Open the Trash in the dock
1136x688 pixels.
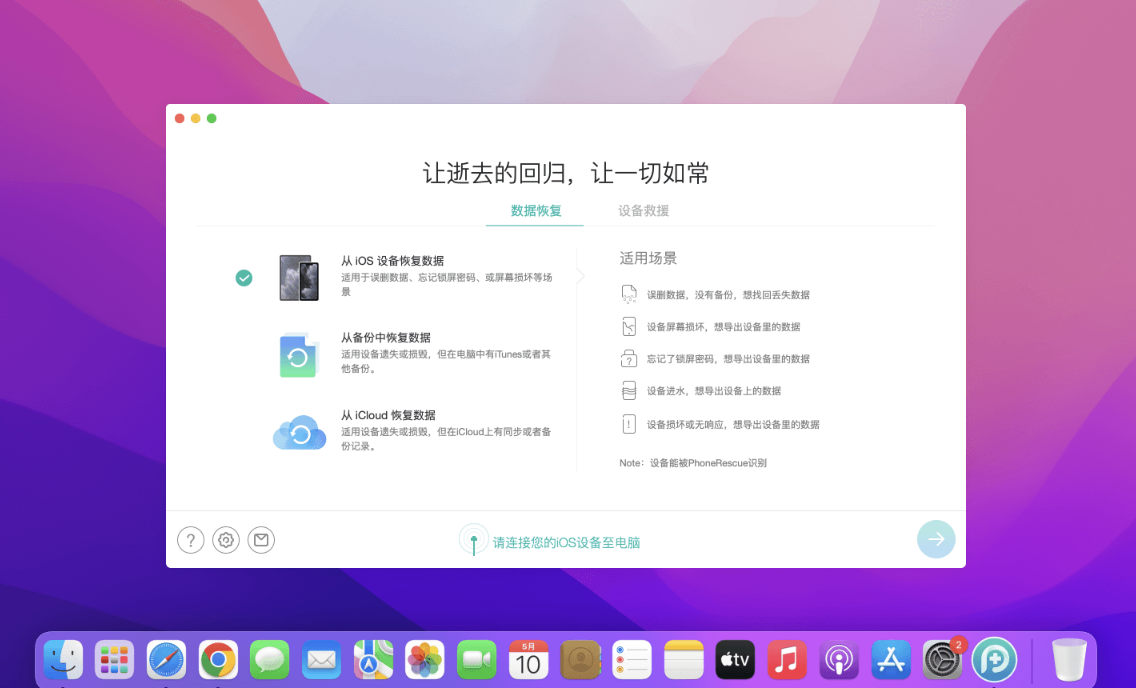click(1068, 660)
